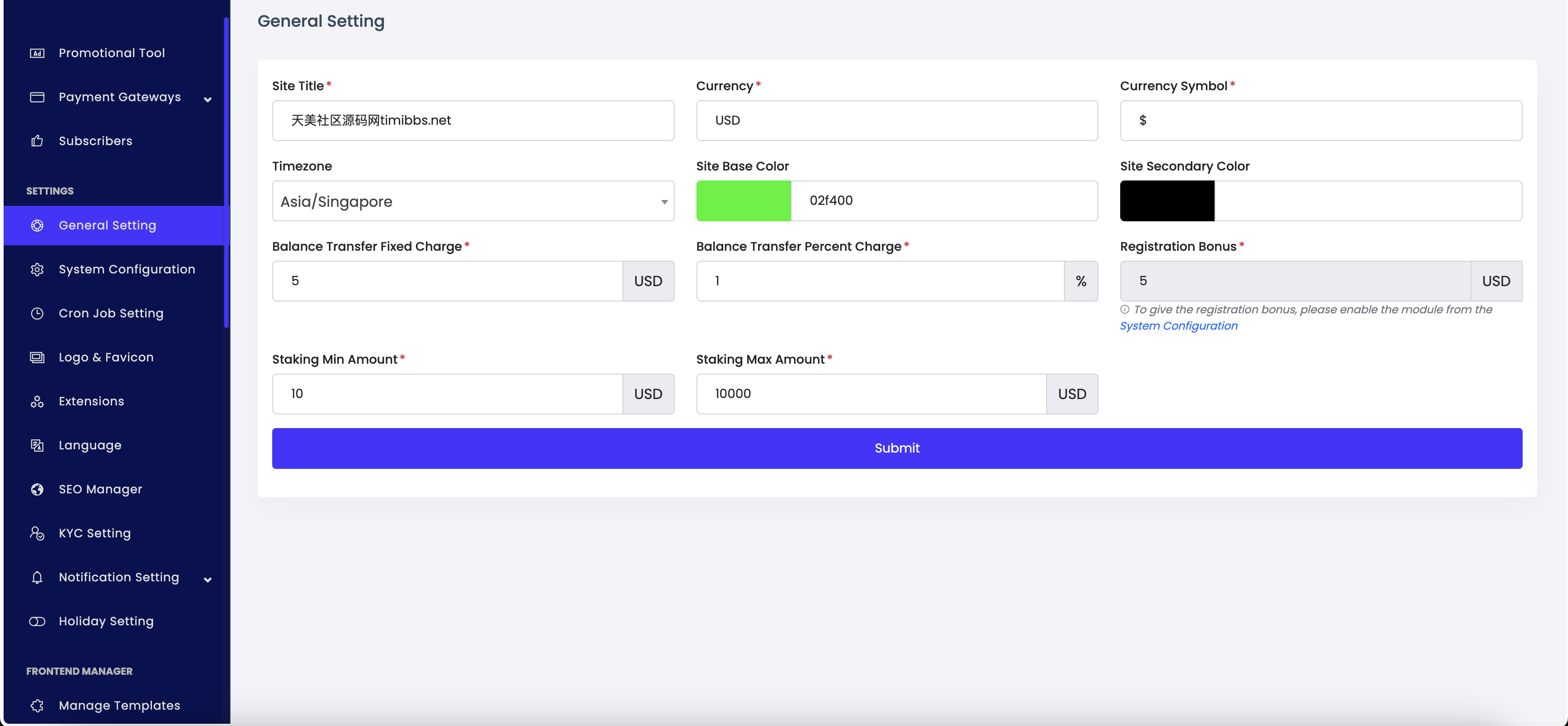The width and height of the screenshot is (1568, 726).
Task: Focus the Currency input showing USD
Action: [897, 121]
